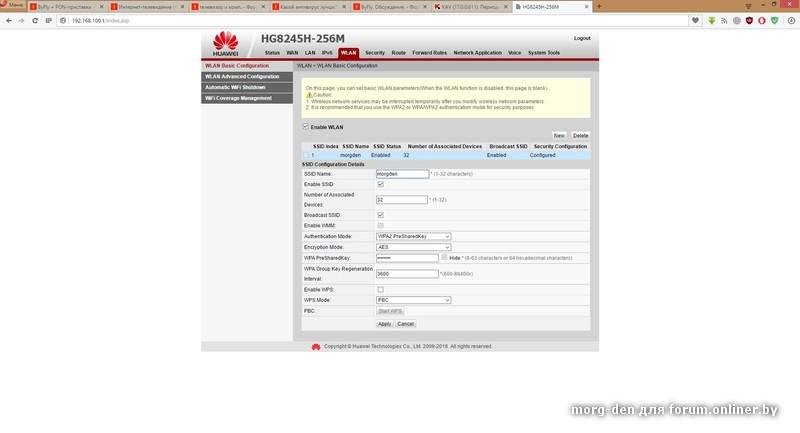Click the small Huawei logo in footer
This screenshot has width=800, height=433.
[x=316, y=347]
